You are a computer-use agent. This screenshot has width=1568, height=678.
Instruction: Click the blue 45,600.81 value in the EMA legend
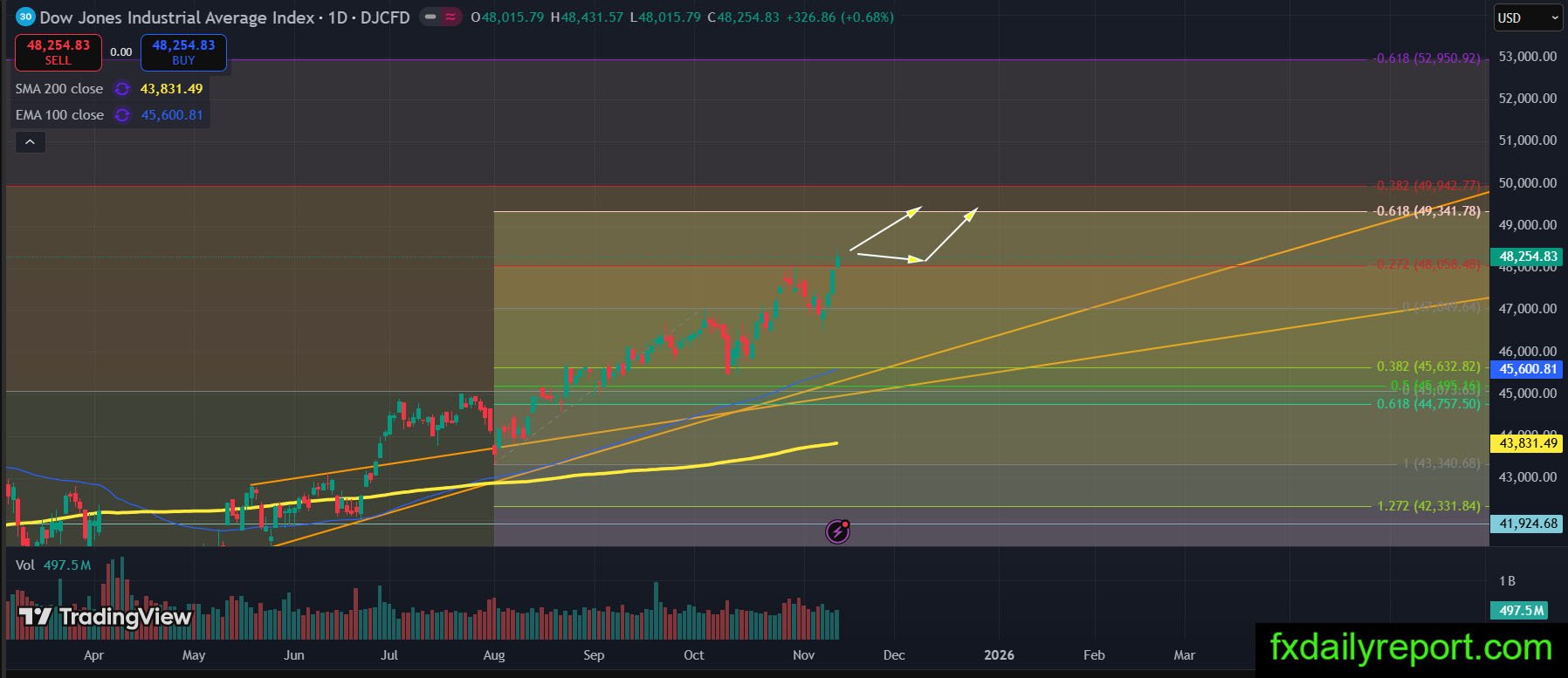pyautogui.click(x=172, y=115)
